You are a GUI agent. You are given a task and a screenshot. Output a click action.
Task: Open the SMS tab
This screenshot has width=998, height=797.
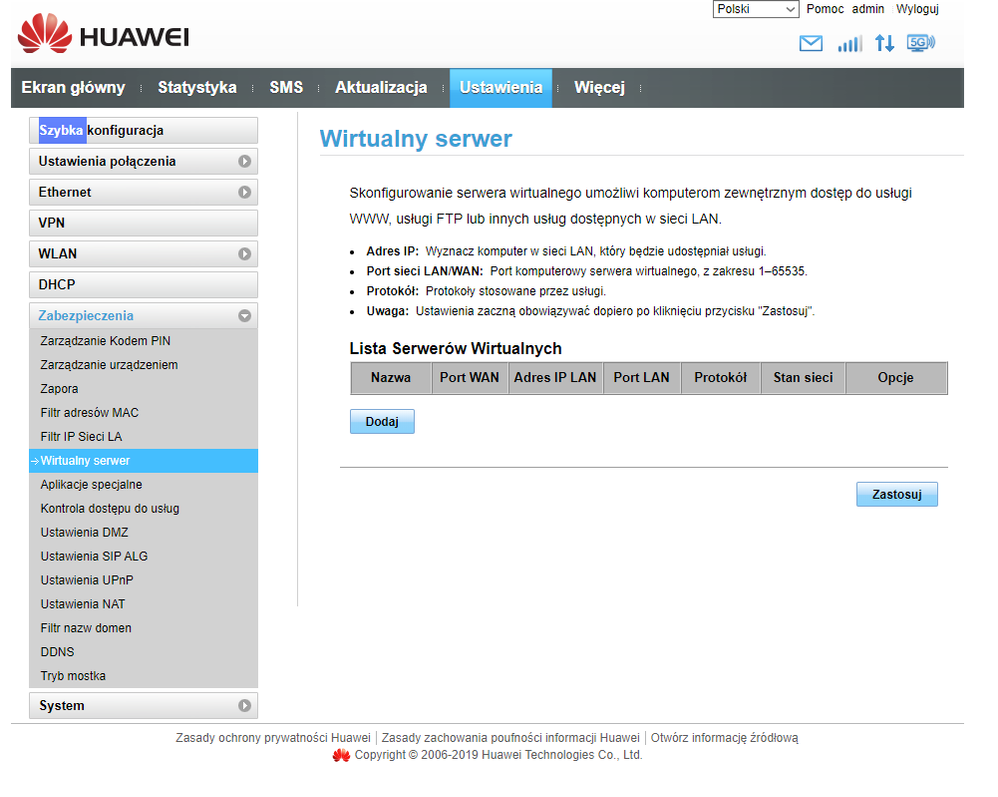click(286, 87)
